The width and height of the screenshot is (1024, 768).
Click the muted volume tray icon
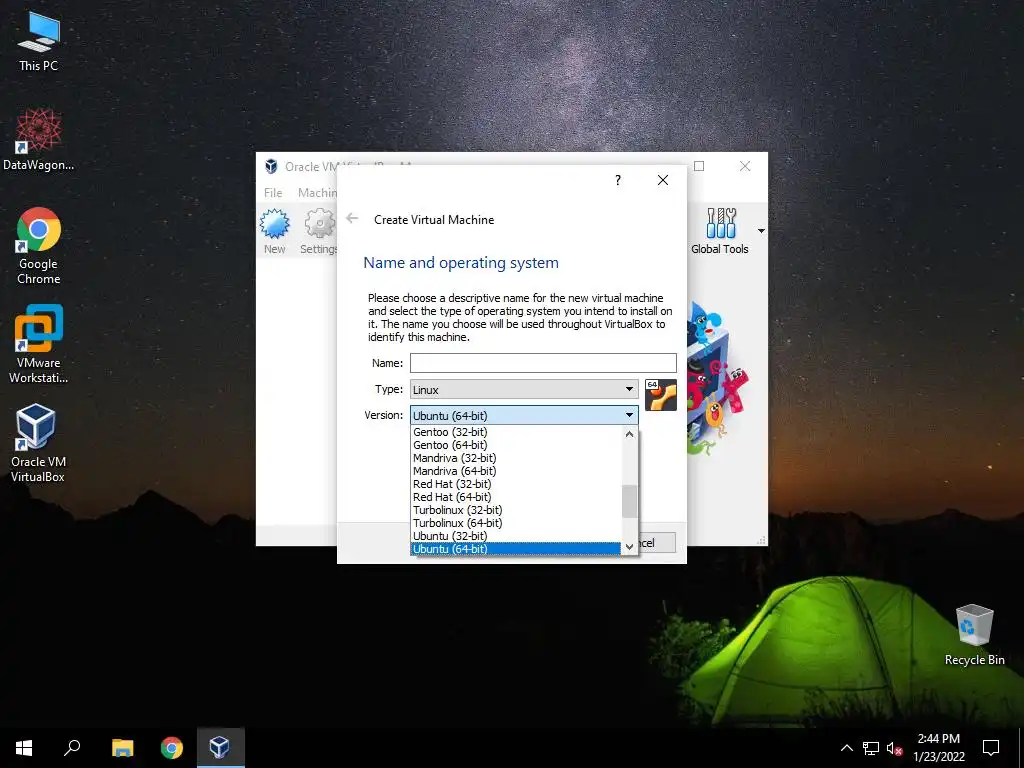click(894, 748)
